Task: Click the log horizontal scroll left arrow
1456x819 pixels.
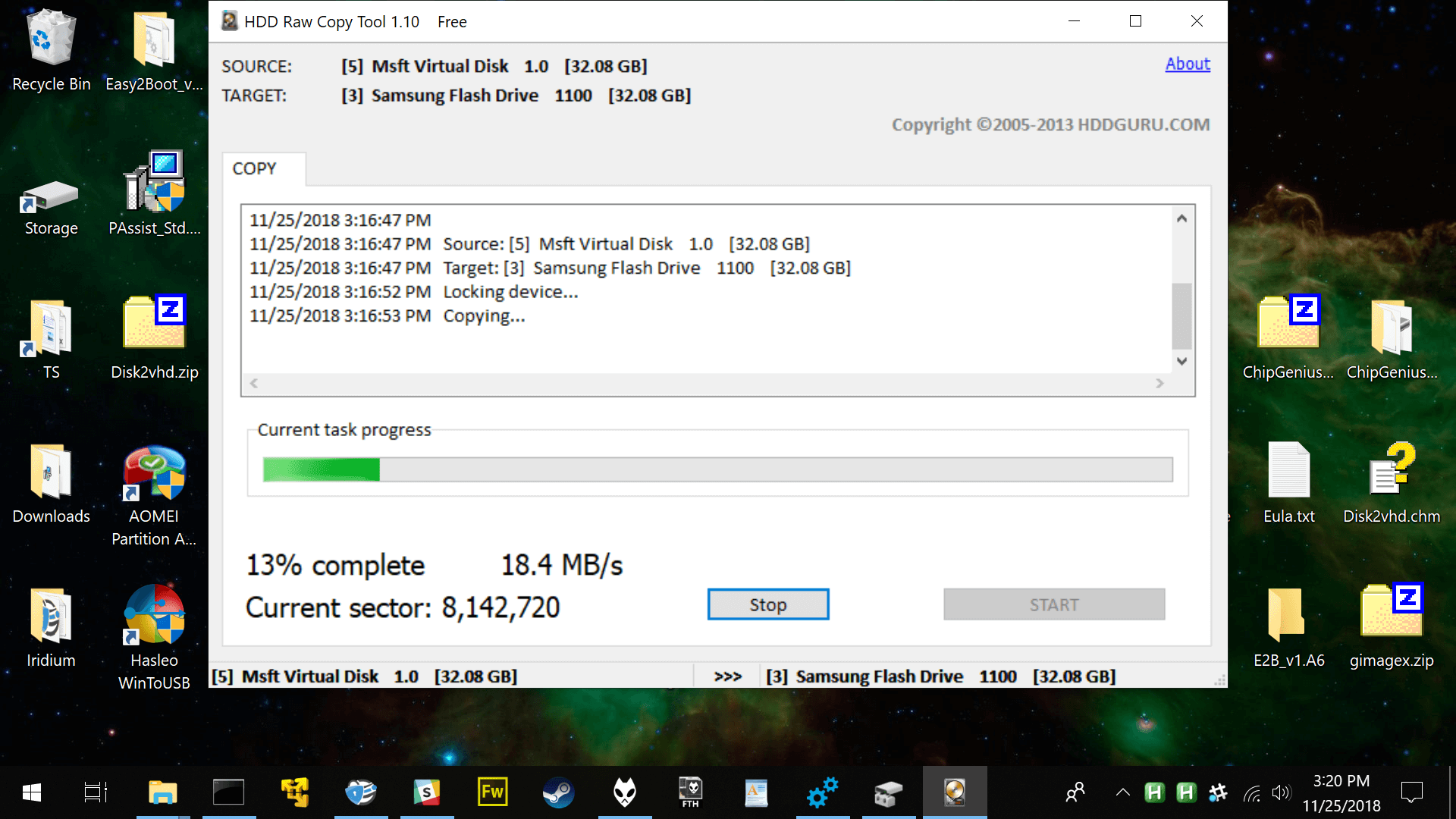Action: coord(254,384)
